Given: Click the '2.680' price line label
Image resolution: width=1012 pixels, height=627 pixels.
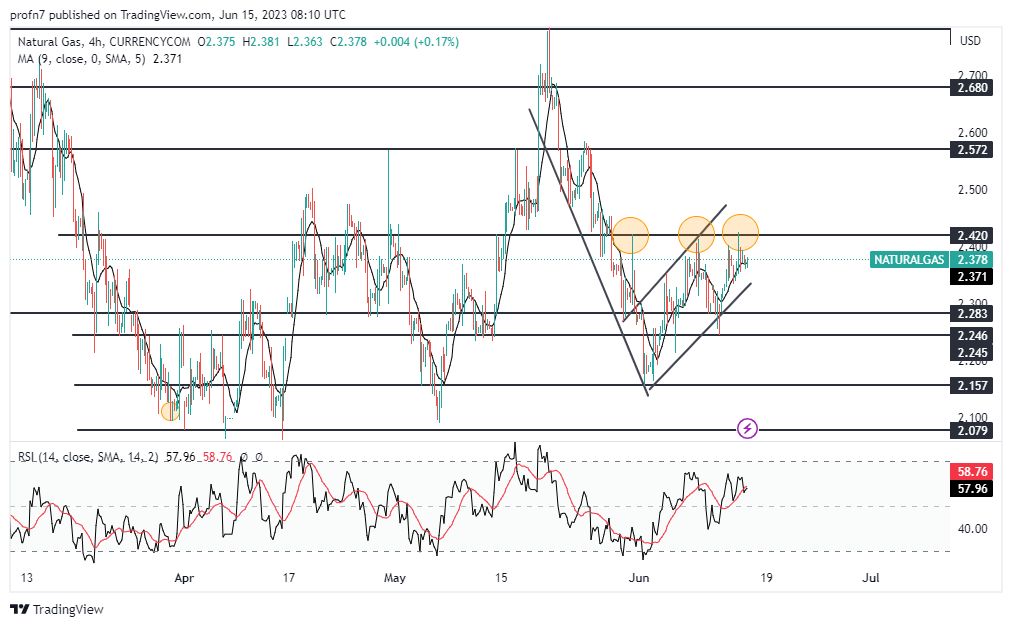Looking at the screenshot, I should tap(971, 87).
